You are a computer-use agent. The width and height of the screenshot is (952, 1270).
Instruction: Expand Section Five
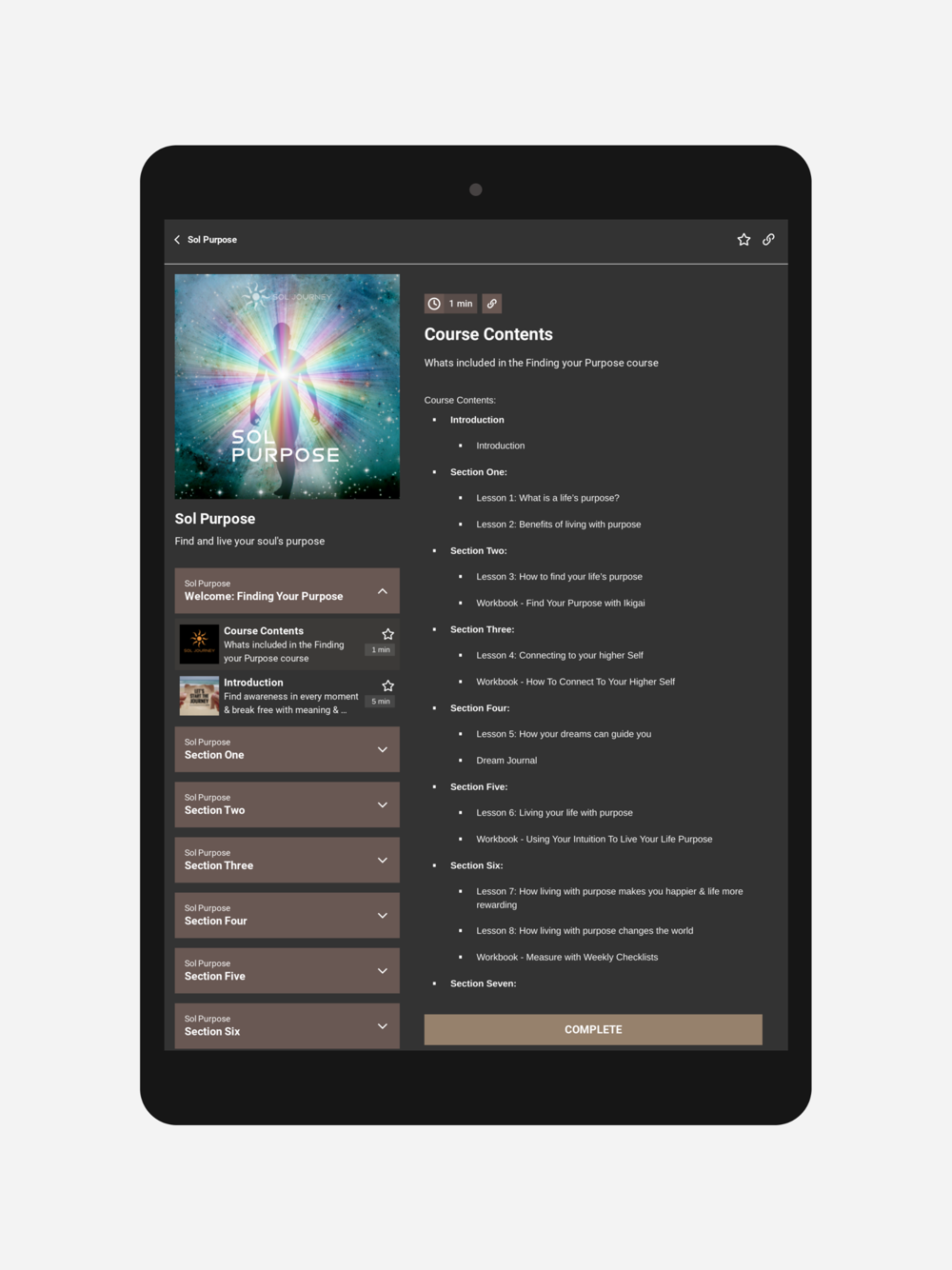pyautogui.click(x=288, y=970)
